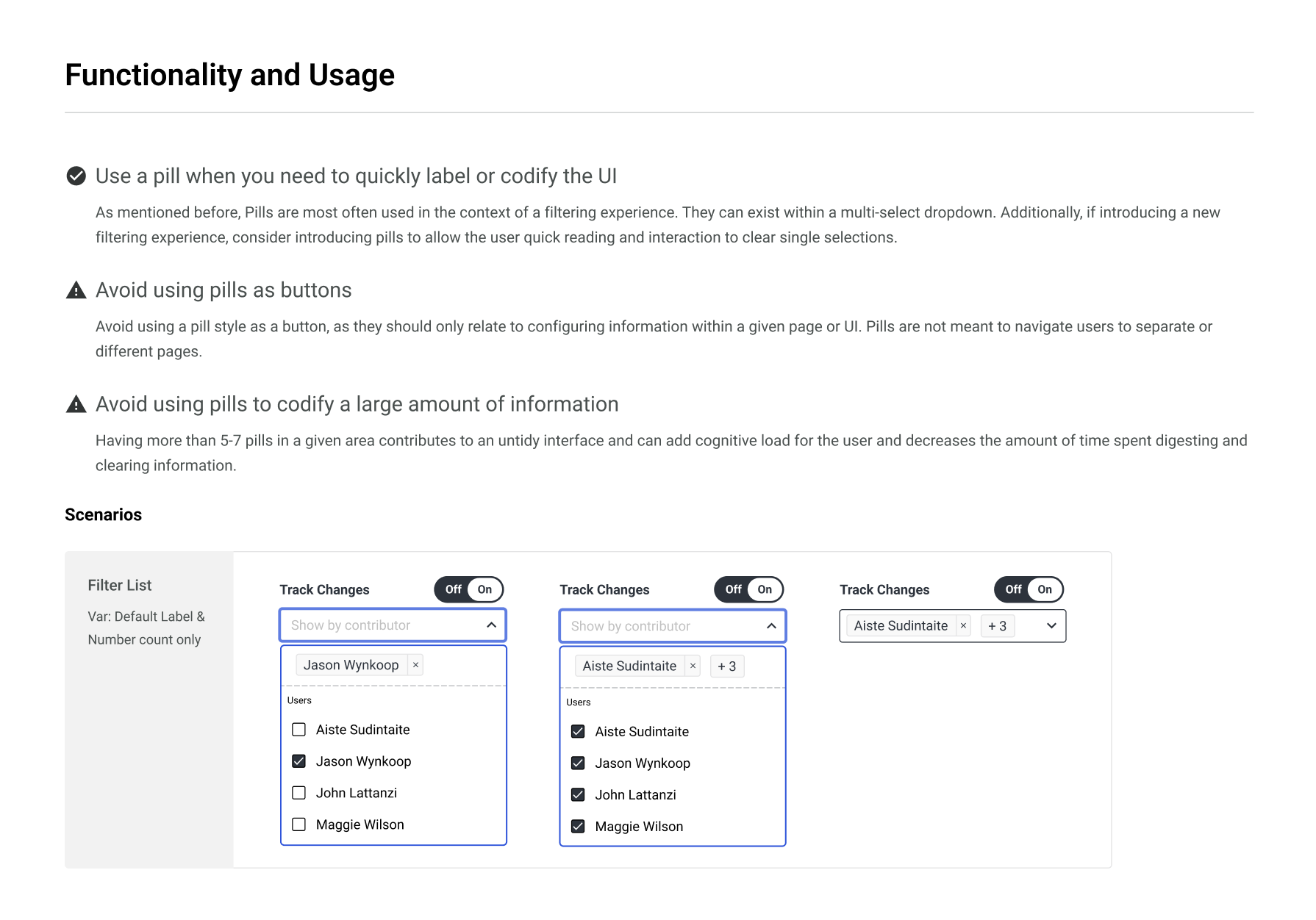Uncheck Maggie Wilson in the middle list

[x=579, y=827]
